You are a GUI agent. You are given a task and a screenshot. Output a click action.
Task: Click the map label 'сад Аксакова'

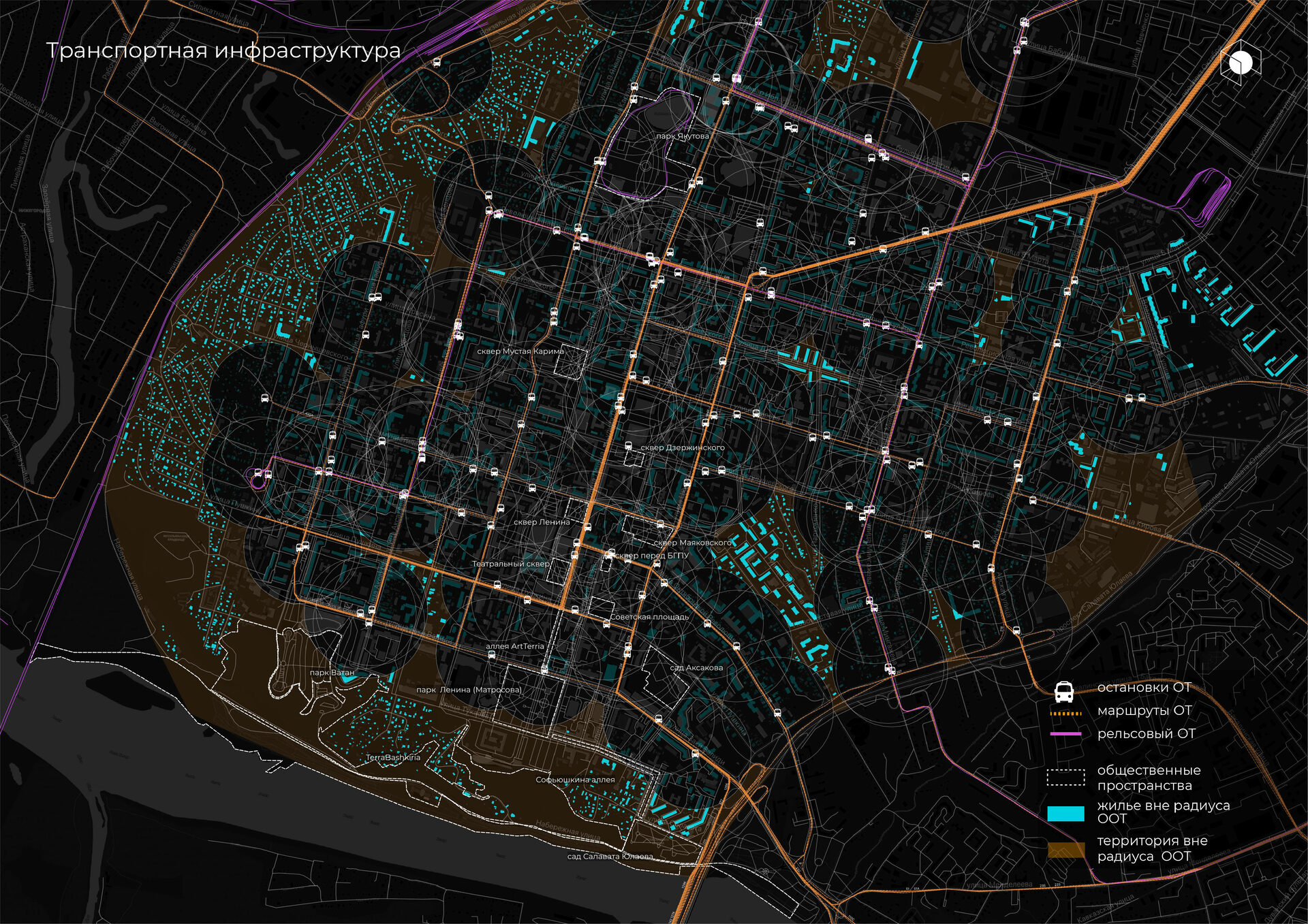point(696,667)
